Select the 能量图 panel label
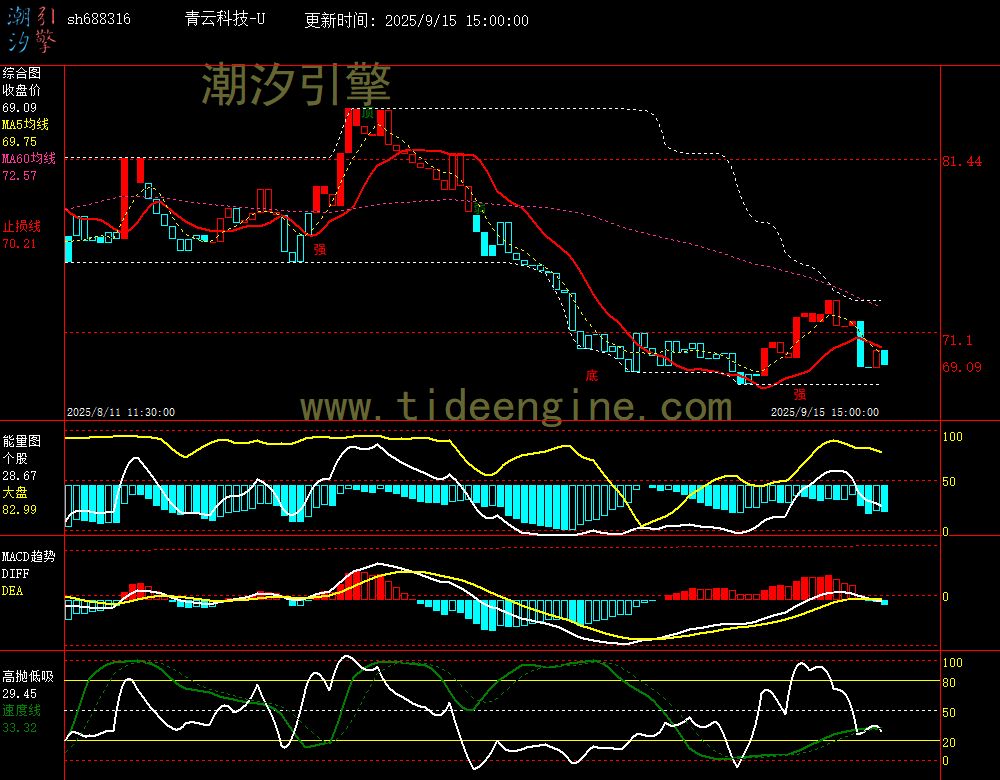The image size is (1000, 780). (22, 441)
